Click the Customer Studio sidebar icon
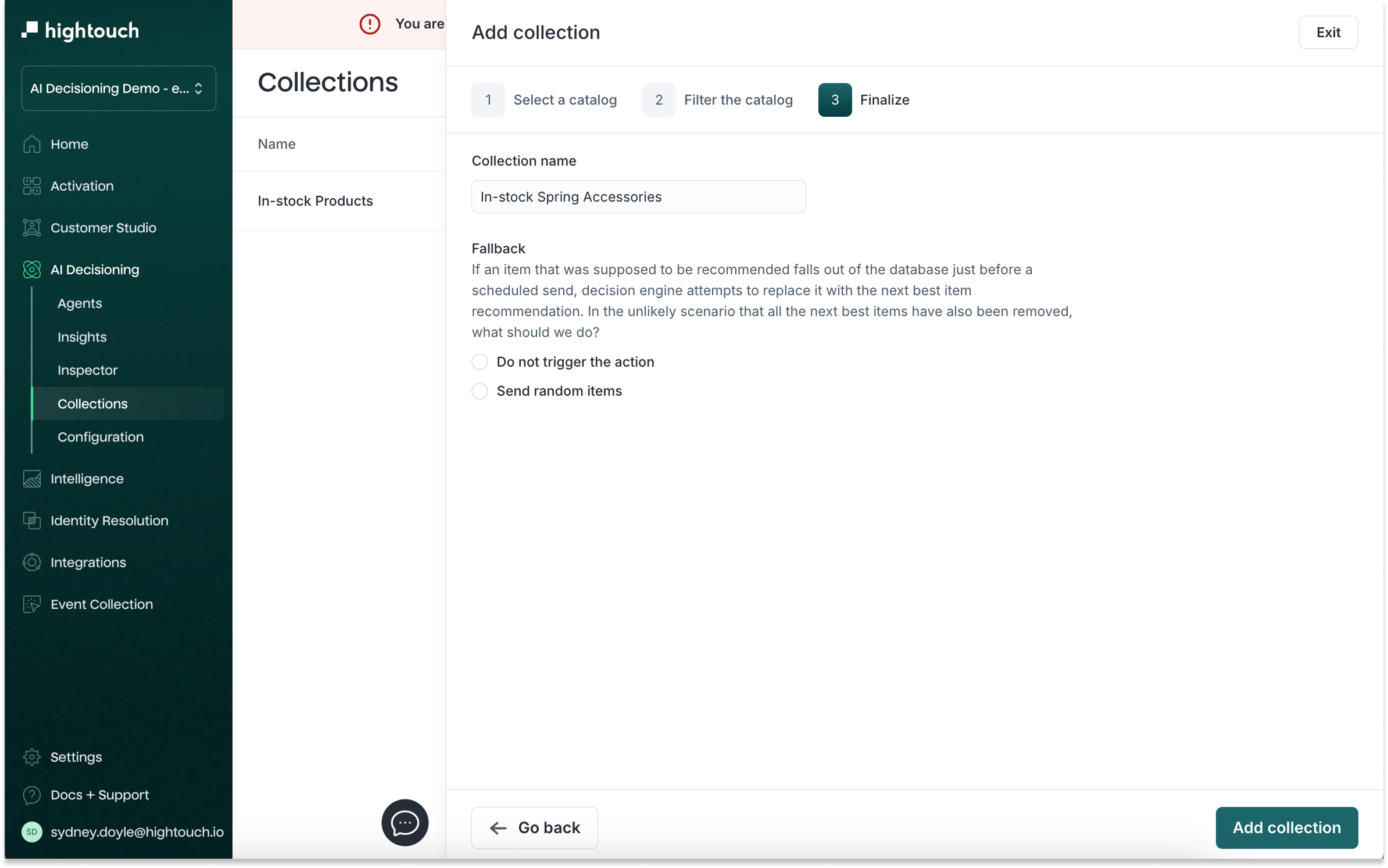Screen dimensions: 1388x868 (32, 228)
